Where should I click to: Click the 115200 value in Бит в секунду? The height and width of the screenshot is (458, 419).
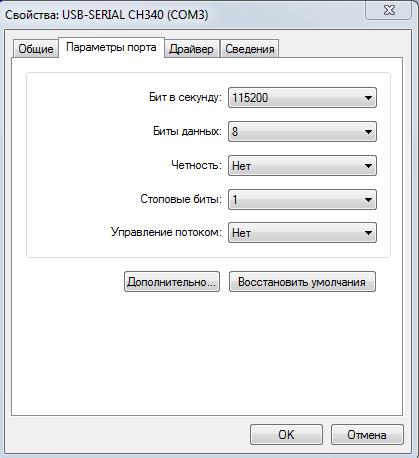coord(250,98)
